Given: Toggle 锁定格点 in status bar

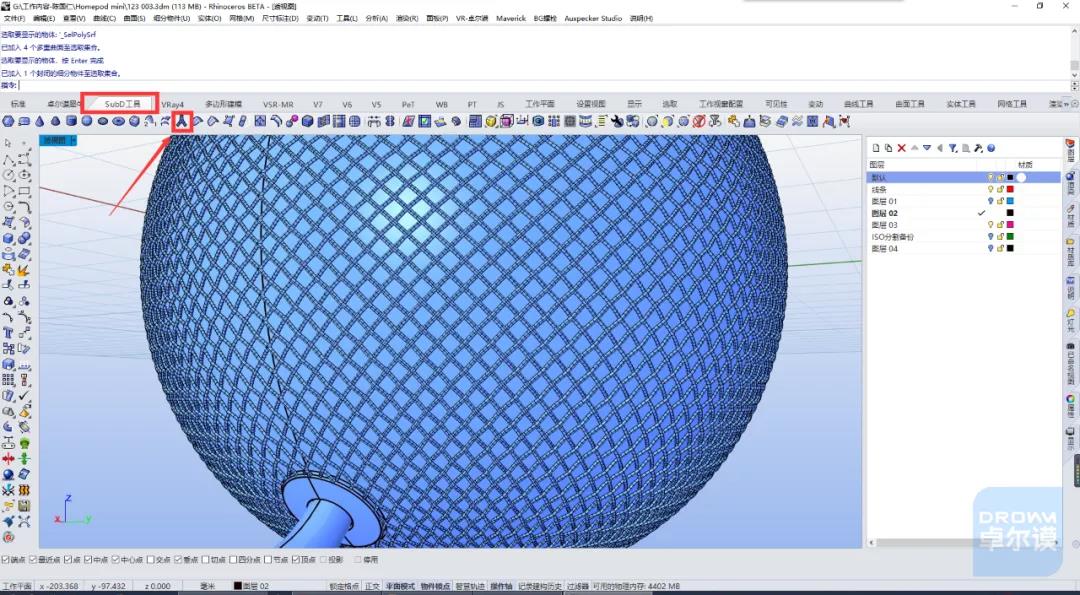Looking at the screenshot, I should [x=344, y=586].
